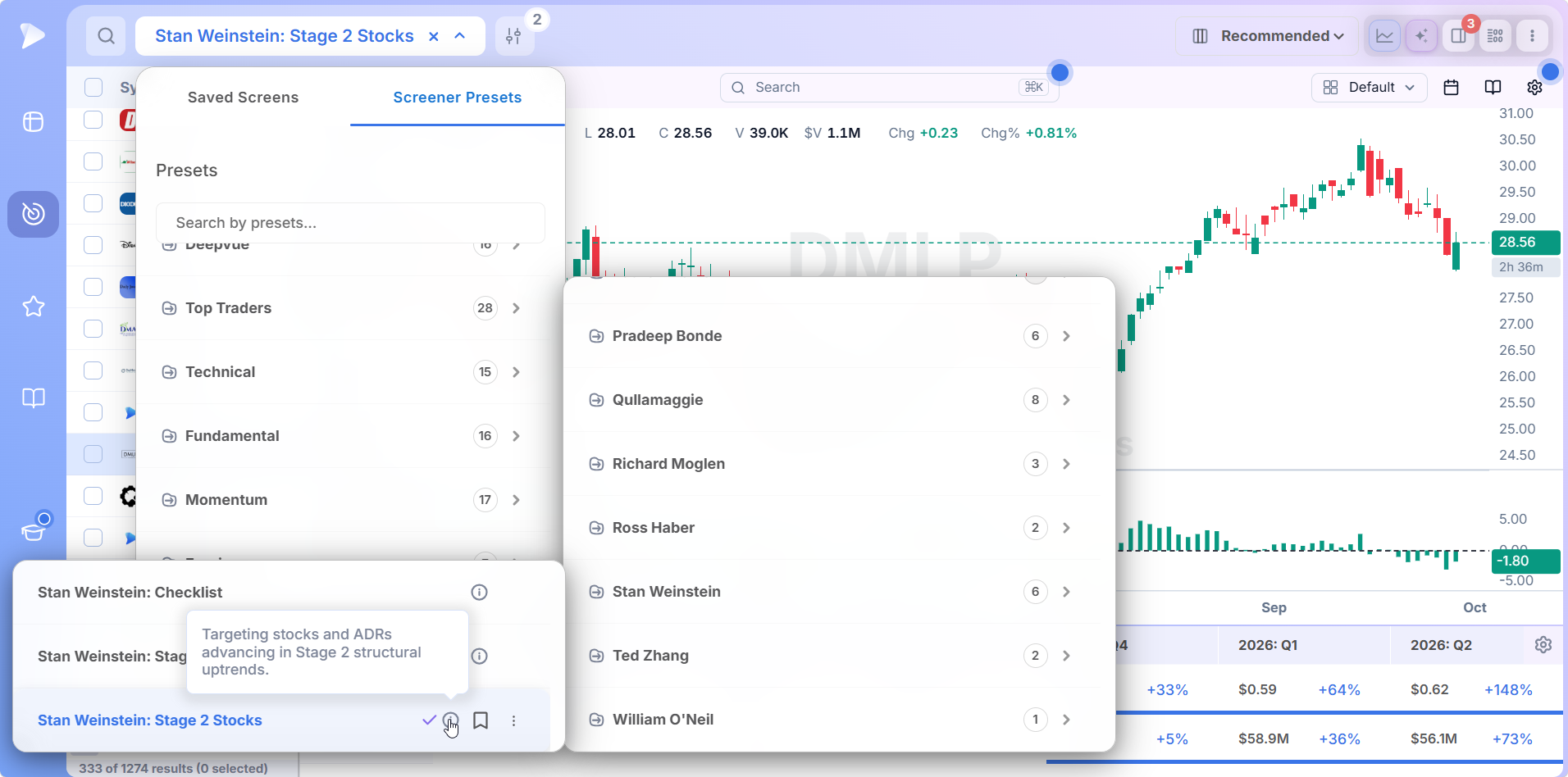
Task: Open Qullamaggie presets
Action: pos(834,400)
